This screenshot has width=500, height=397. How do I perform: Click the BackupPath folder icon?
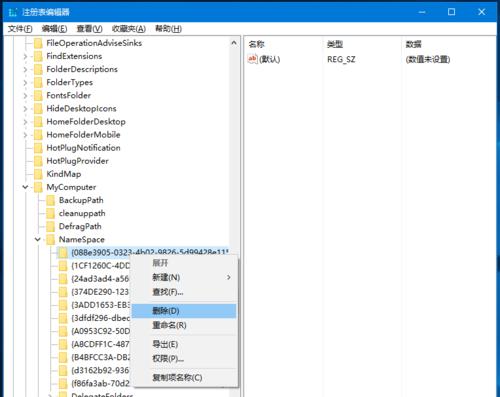tap(51, 200)
